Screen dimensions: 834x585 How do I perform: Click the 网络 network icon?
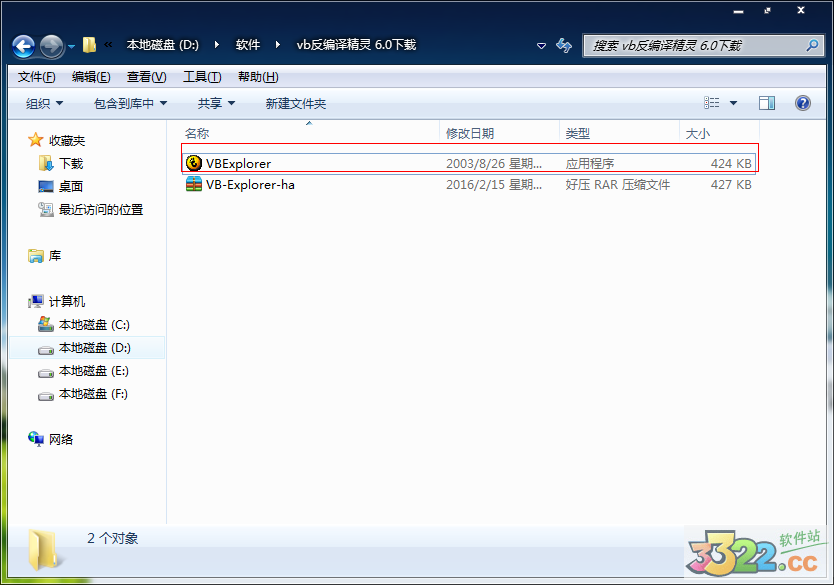[36, 439]
